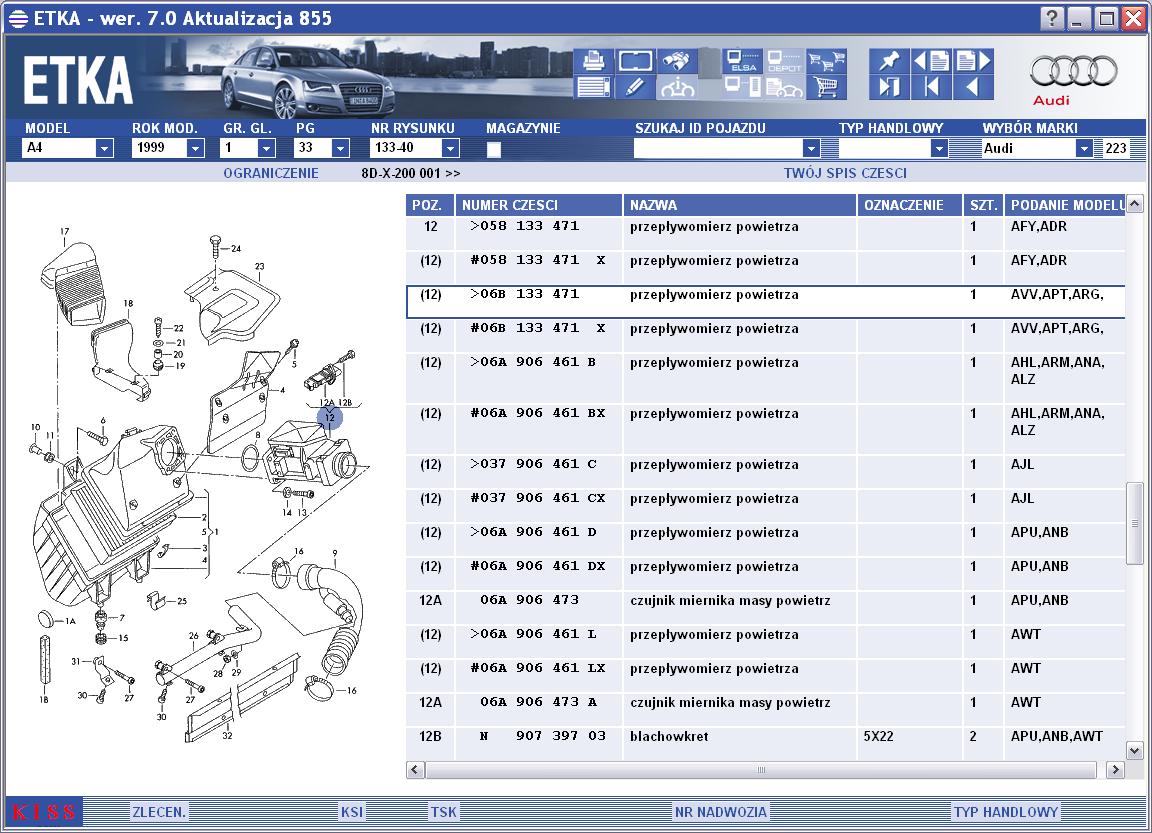Click the NUMER CZESCI column header

pos(539,205)
